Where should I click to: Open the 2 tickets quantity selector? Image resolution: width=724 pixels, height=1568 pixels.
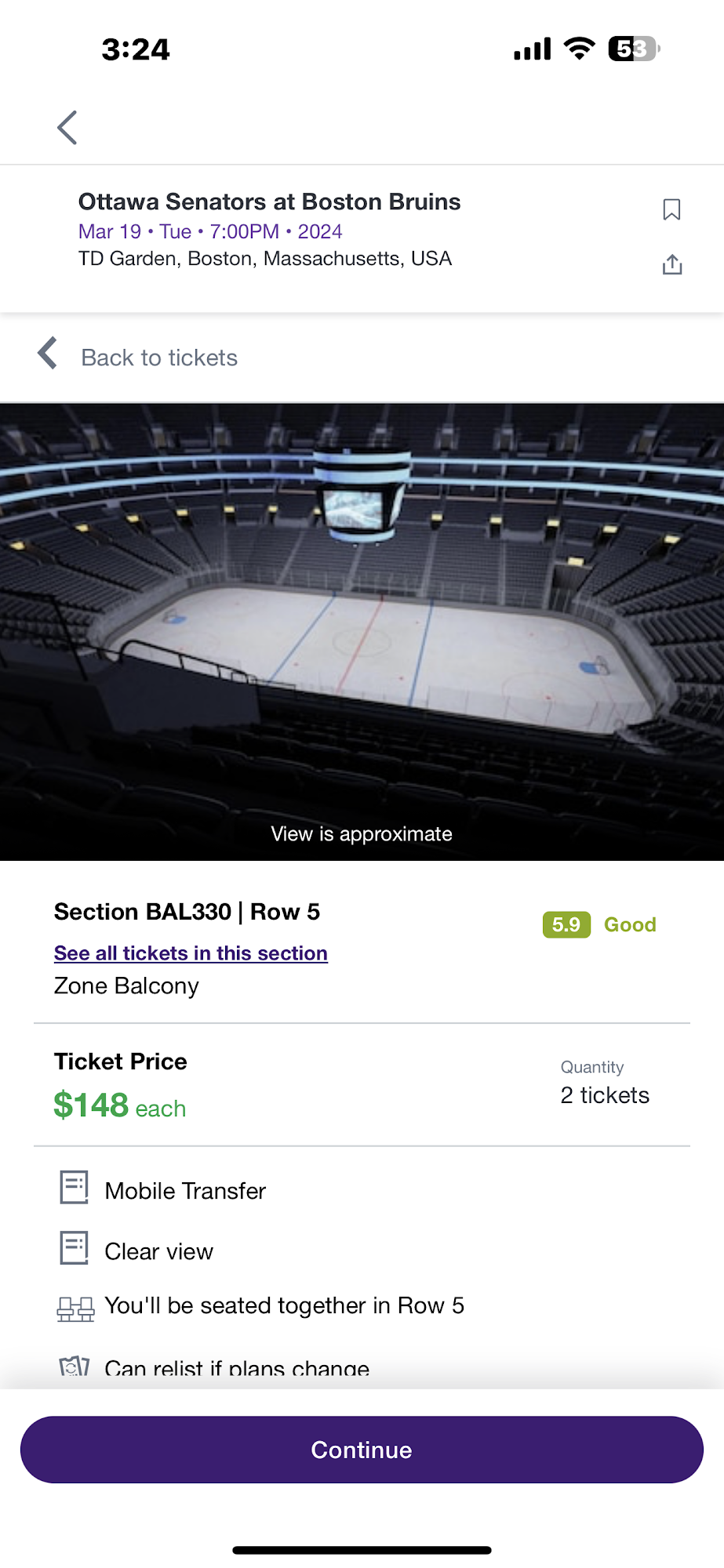point(605,1095)
